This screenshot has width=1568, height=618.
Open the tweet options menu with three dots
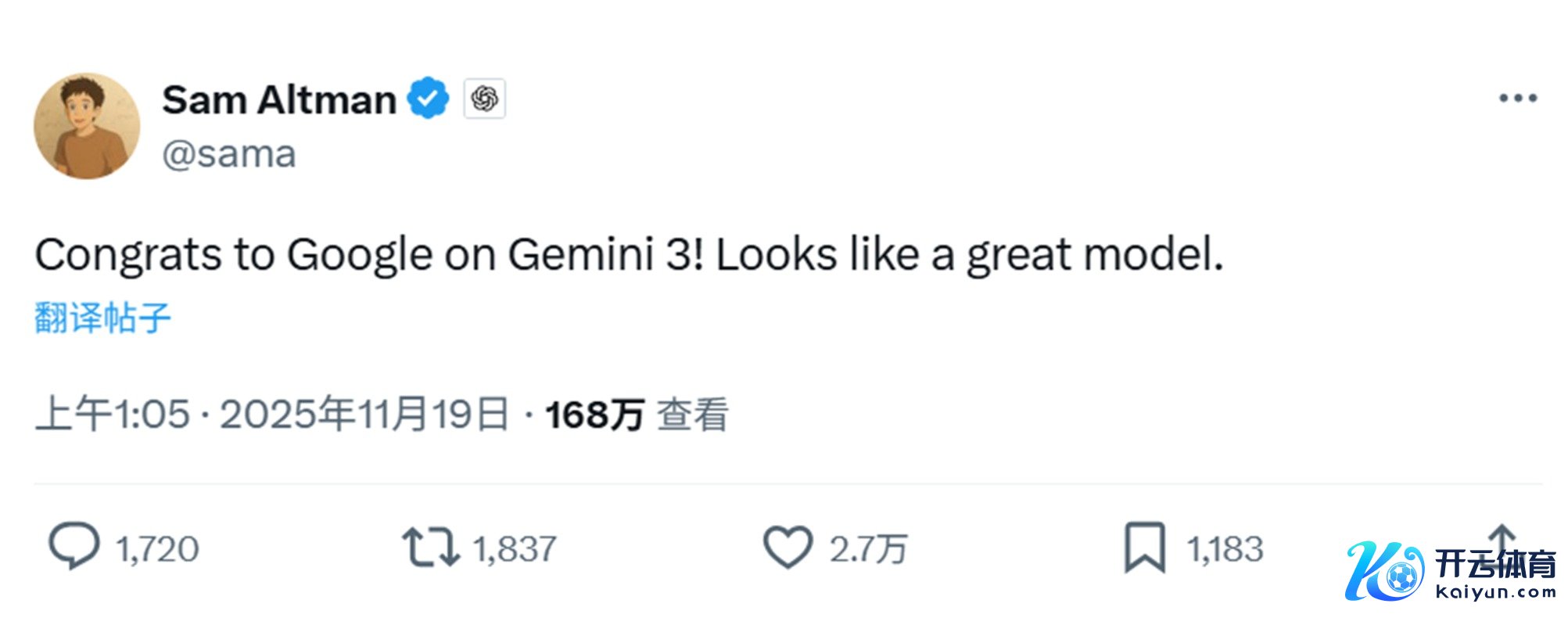[x=1519, y=96]
